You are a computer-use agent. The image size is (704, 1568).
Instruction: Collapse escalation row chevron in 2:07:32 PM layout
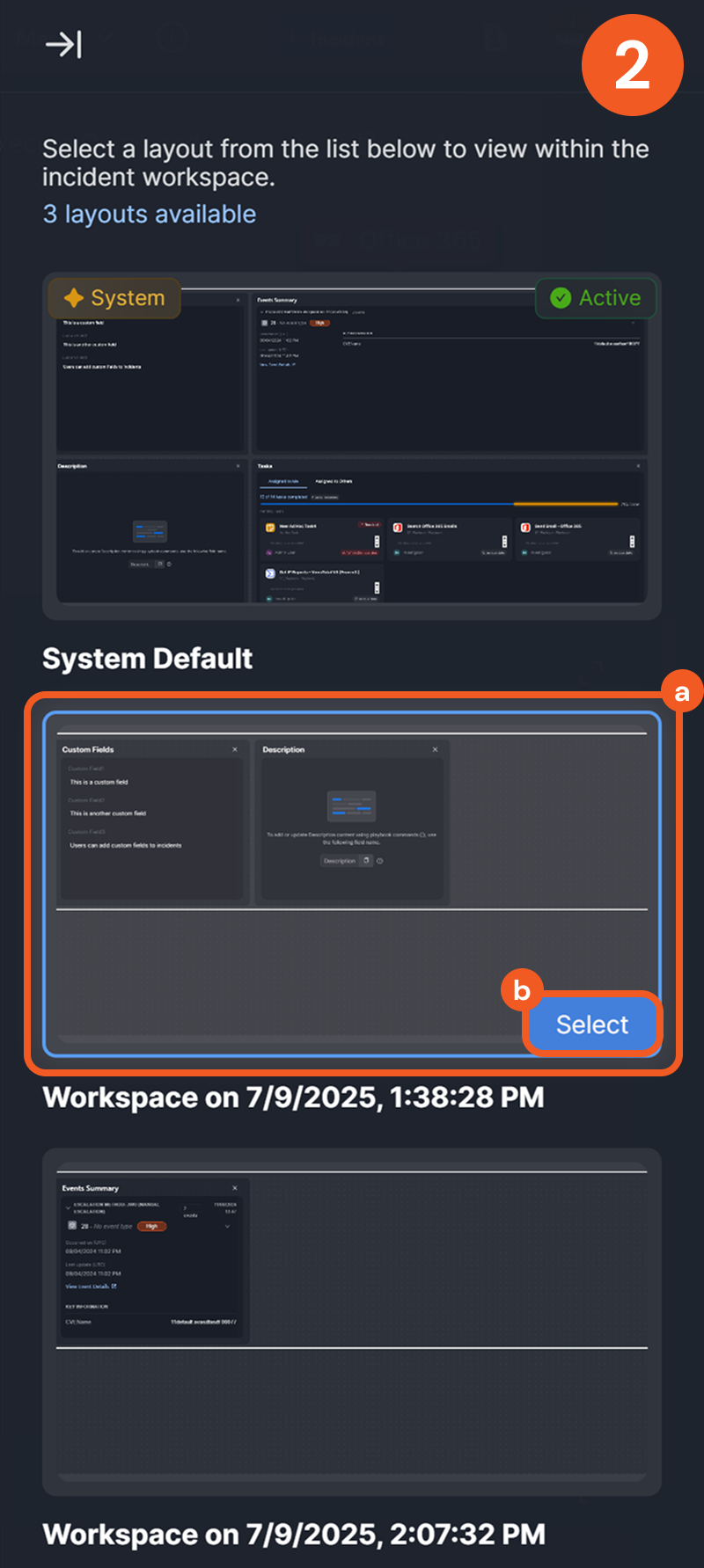[68, 1207]
